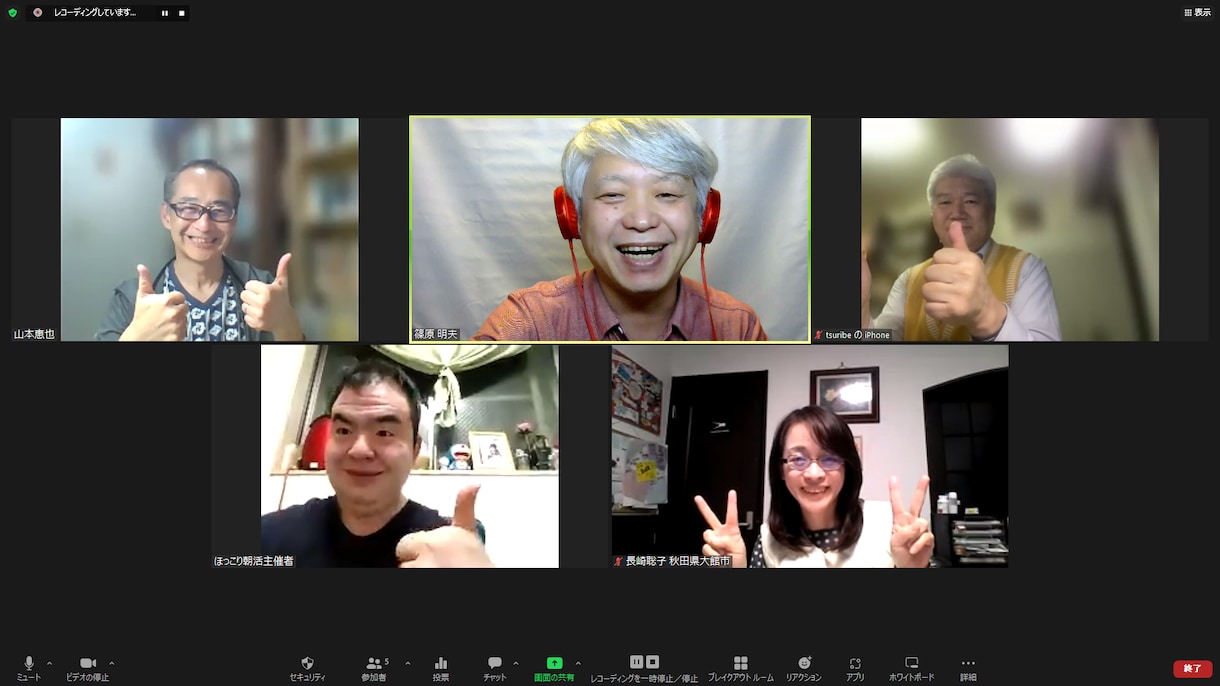
Task: Open video options caret beside ビデオの停止
Action: click(111, 663)
